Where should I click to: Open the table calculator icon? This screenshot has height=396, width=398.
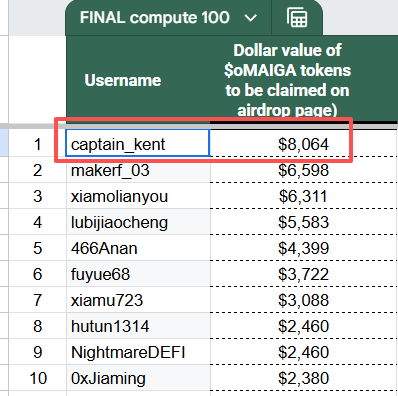click(x=297, y=17)
